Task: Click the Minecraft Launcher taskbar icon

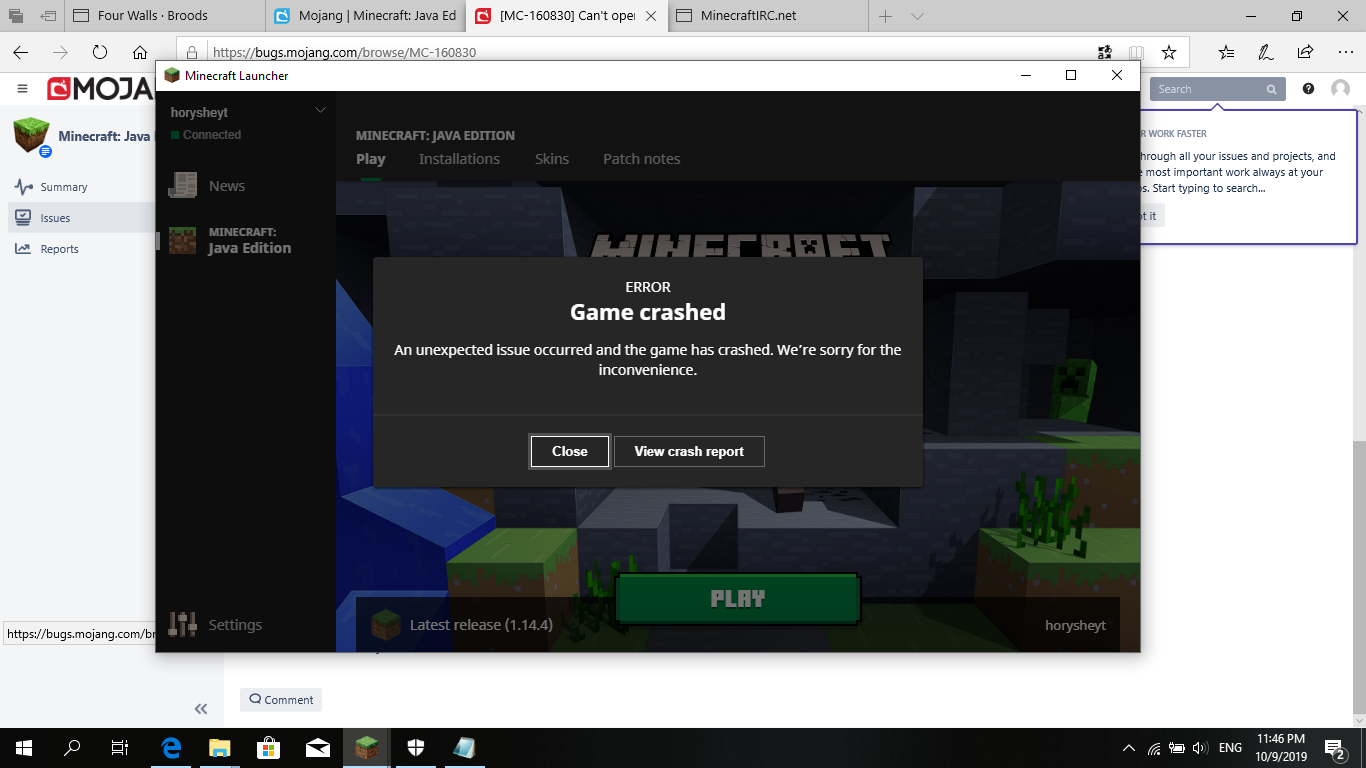Action: [367, 748]
